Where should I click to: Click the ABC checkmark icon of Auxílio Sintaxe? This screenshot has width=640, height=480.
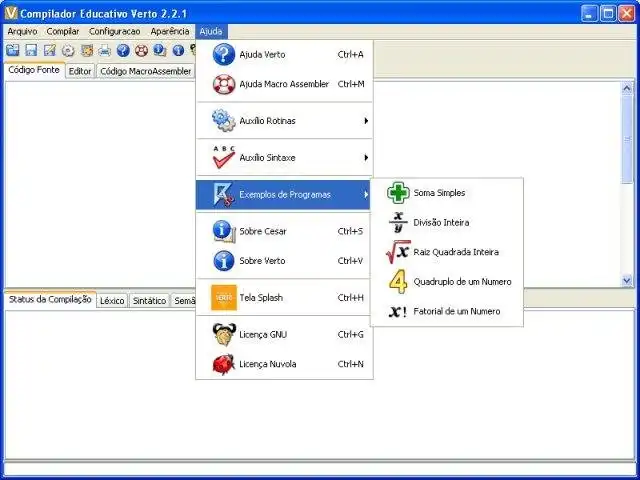point(224,157)
